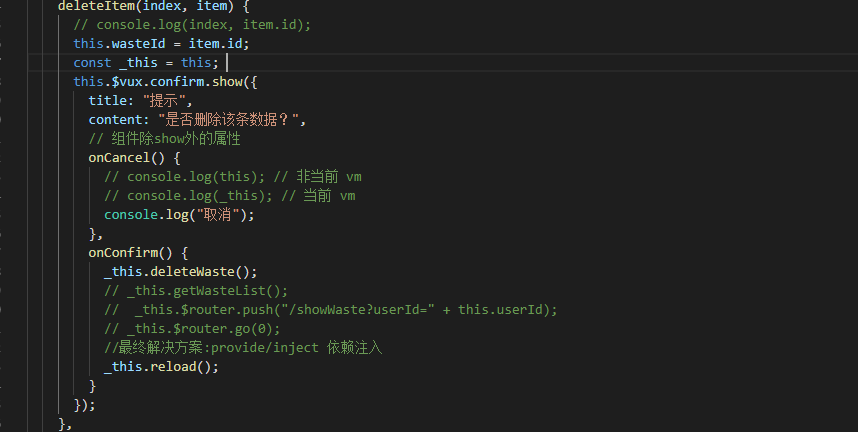Click the commented _this.getWasteList() line
858x432 pixels.
tap(196, 291)
